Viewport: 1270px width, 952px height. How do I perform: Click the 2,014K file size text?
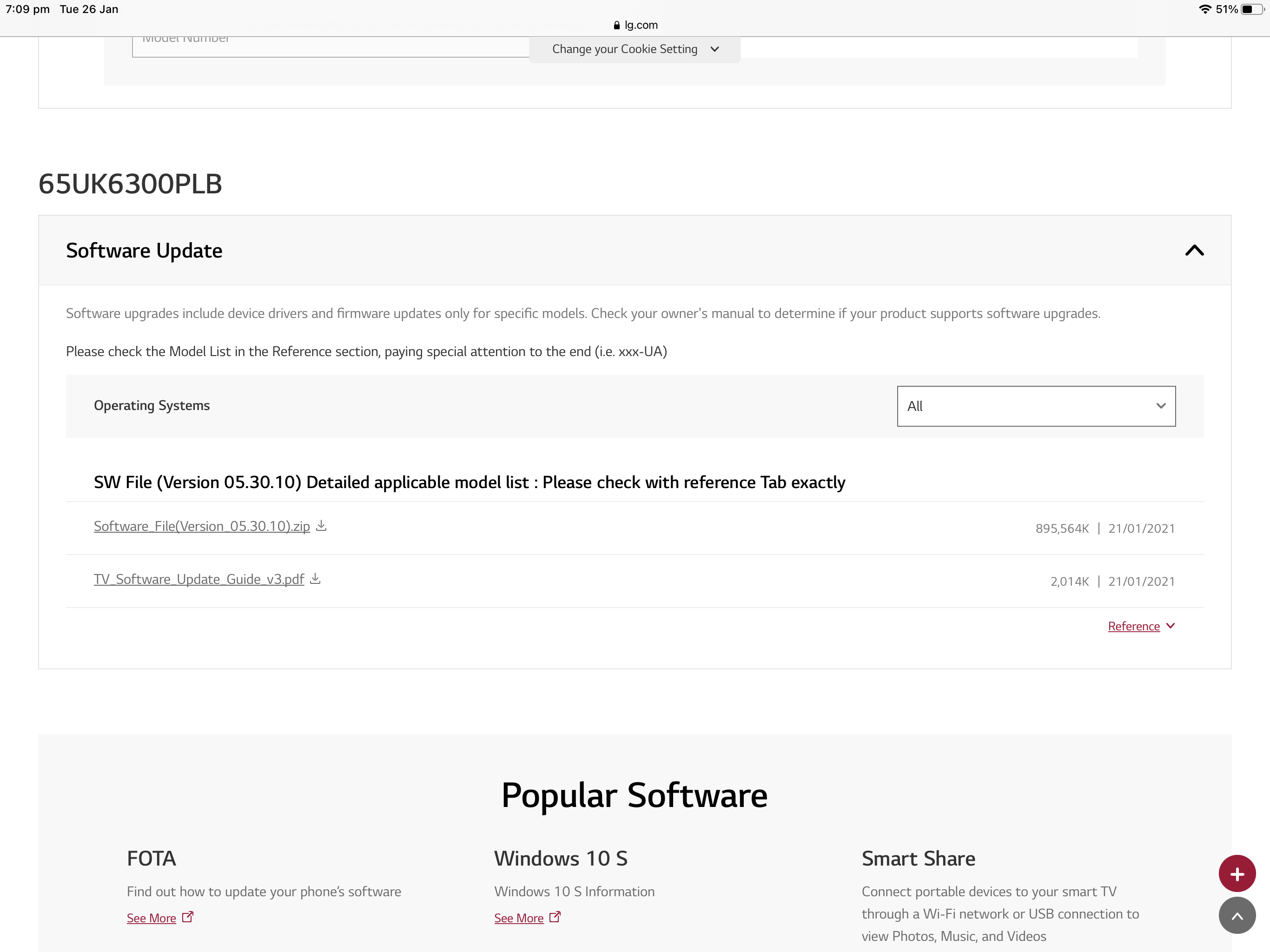[1069, 581]
